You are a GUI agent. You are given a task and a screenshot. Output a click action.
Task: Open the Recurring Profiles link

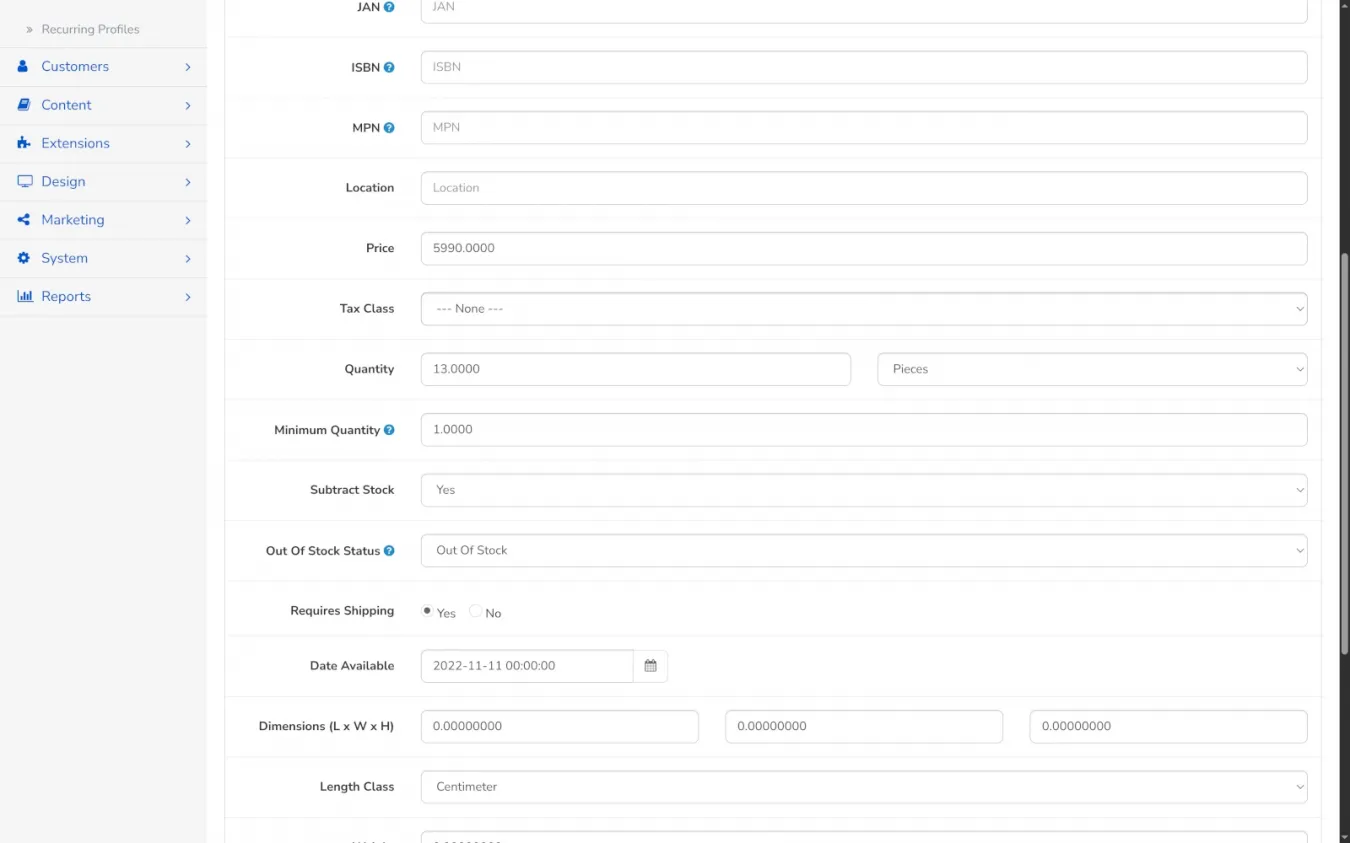(90, 29)
